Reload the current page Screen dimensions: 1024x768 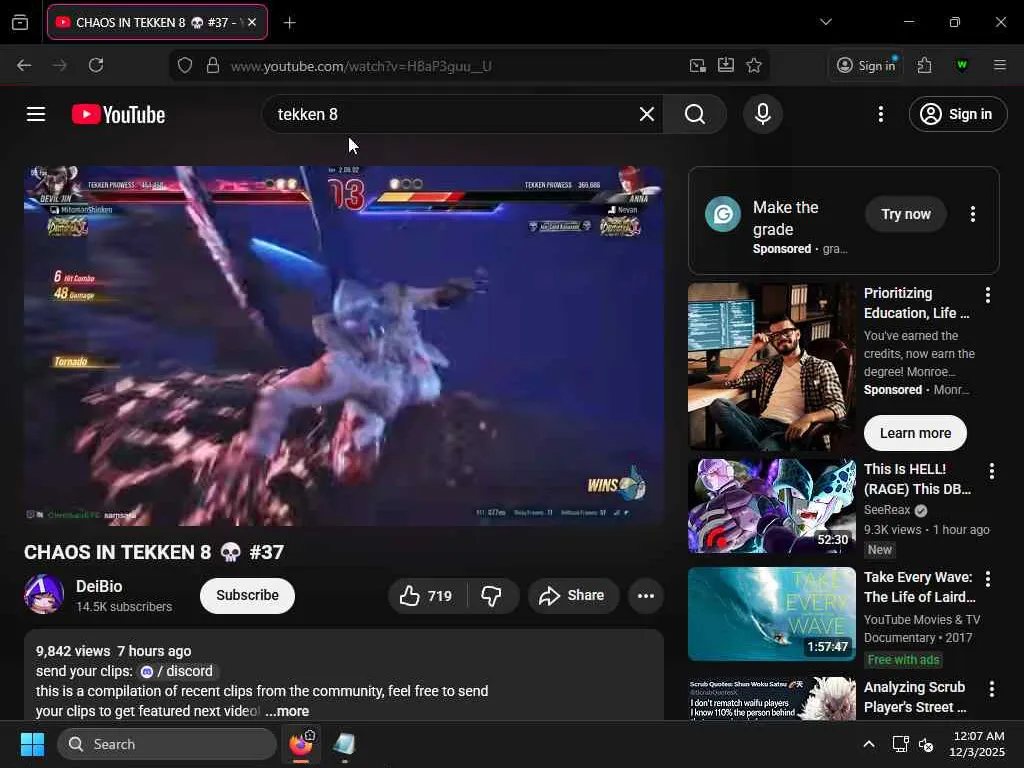[96, 65]
